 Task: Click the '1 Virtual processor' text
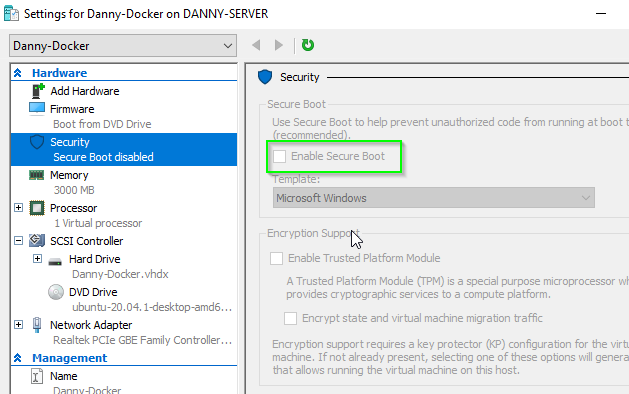[98, 223]
